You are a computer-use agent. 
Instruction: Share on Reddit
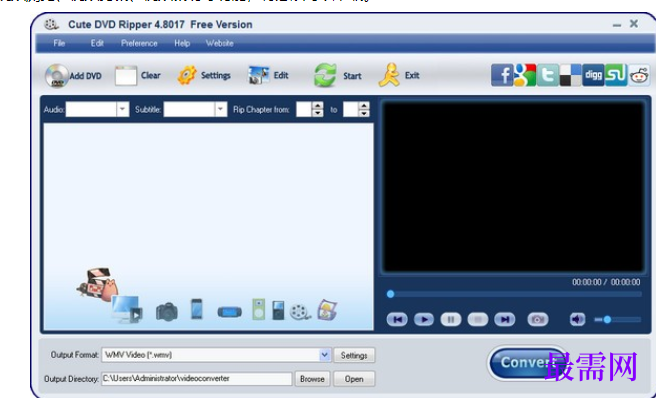pyautogui.click(x=639, y=75)
